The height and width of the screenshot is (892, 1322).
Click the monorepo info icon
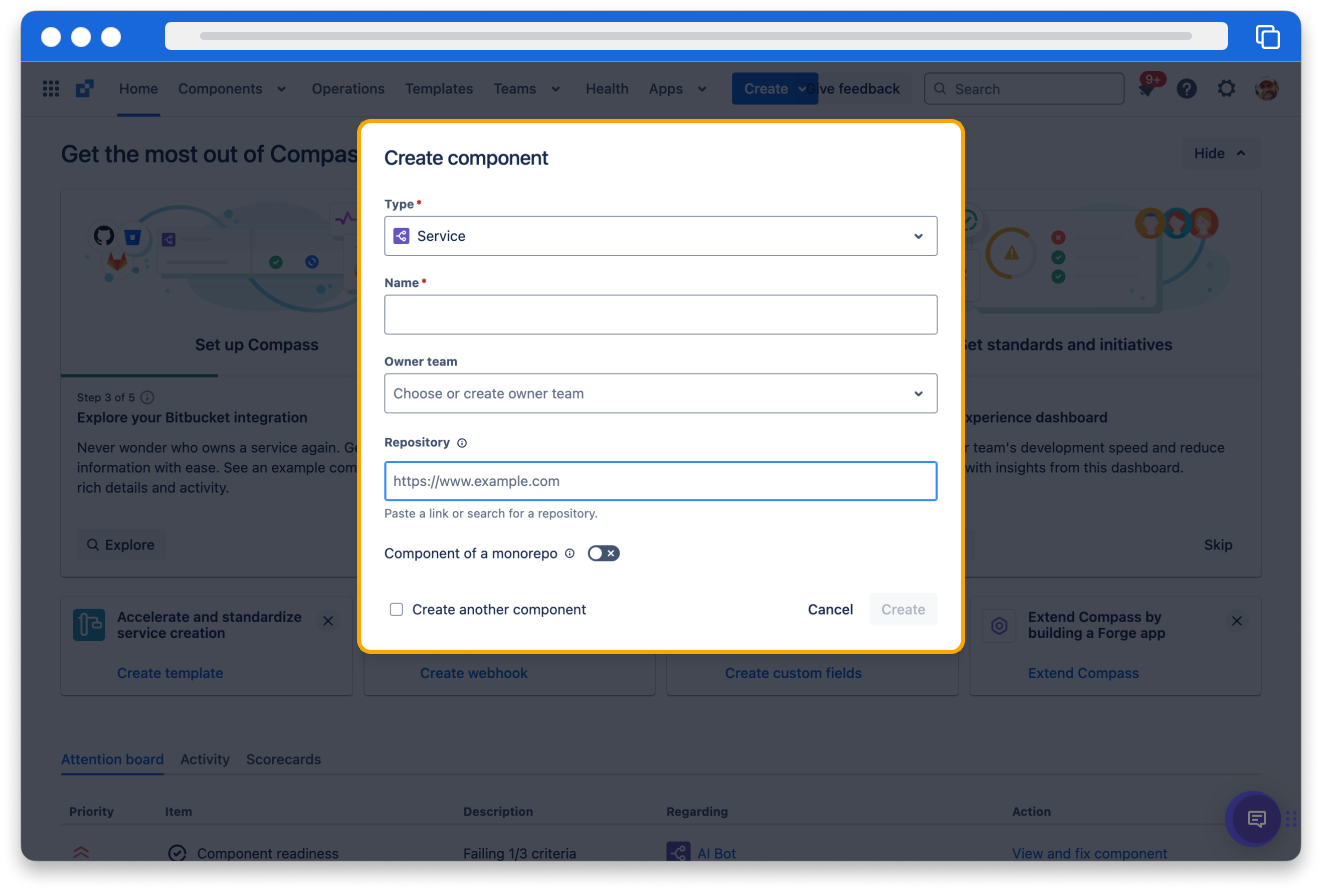pyautogui.click(x=570, y=553)
